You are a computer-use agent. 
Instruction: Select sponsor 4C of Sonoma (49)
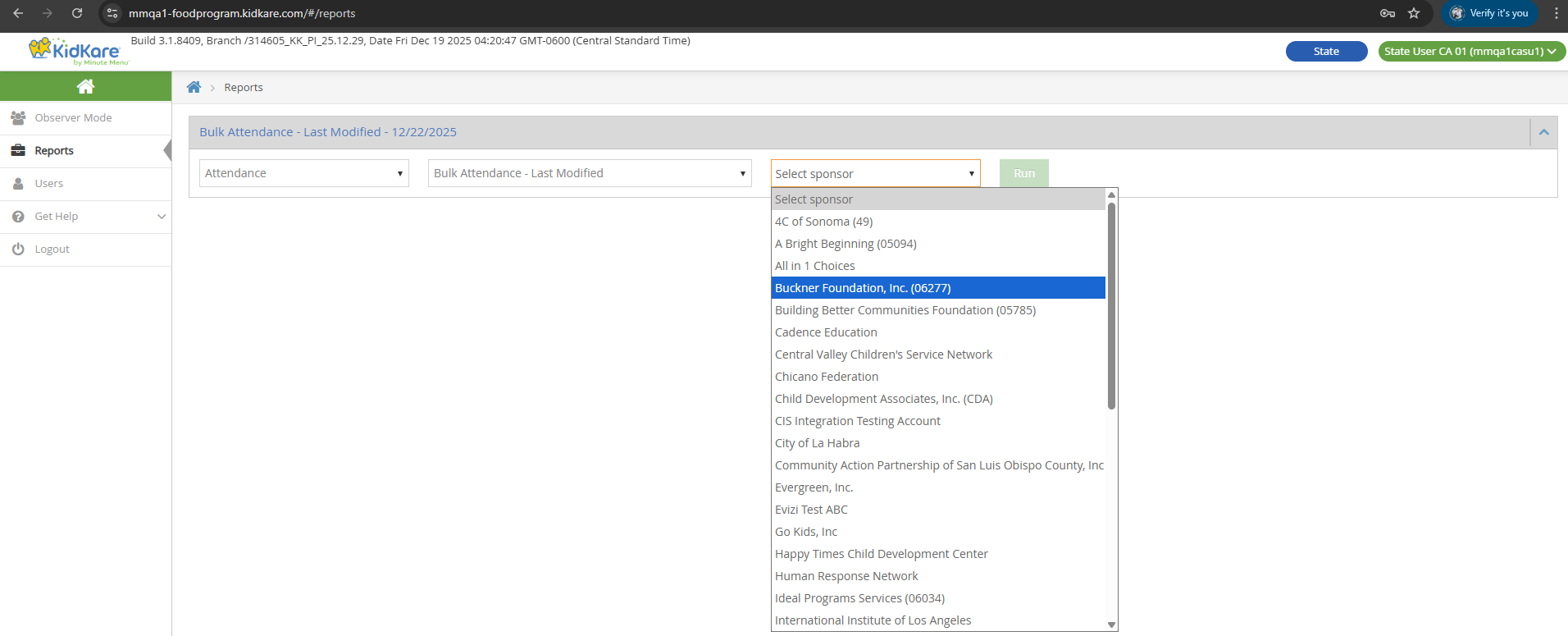click(x=938, y=222)
